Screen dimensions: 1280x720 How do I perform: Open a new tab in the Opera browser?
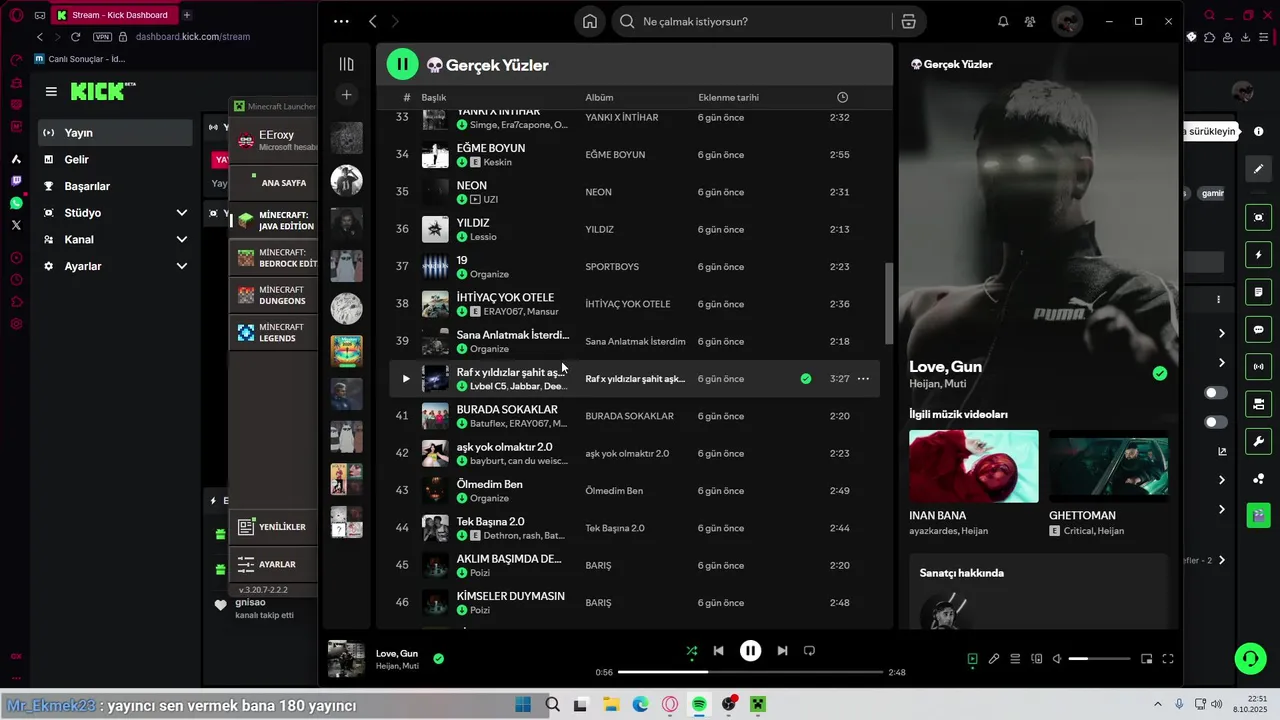tap(187, 15)
